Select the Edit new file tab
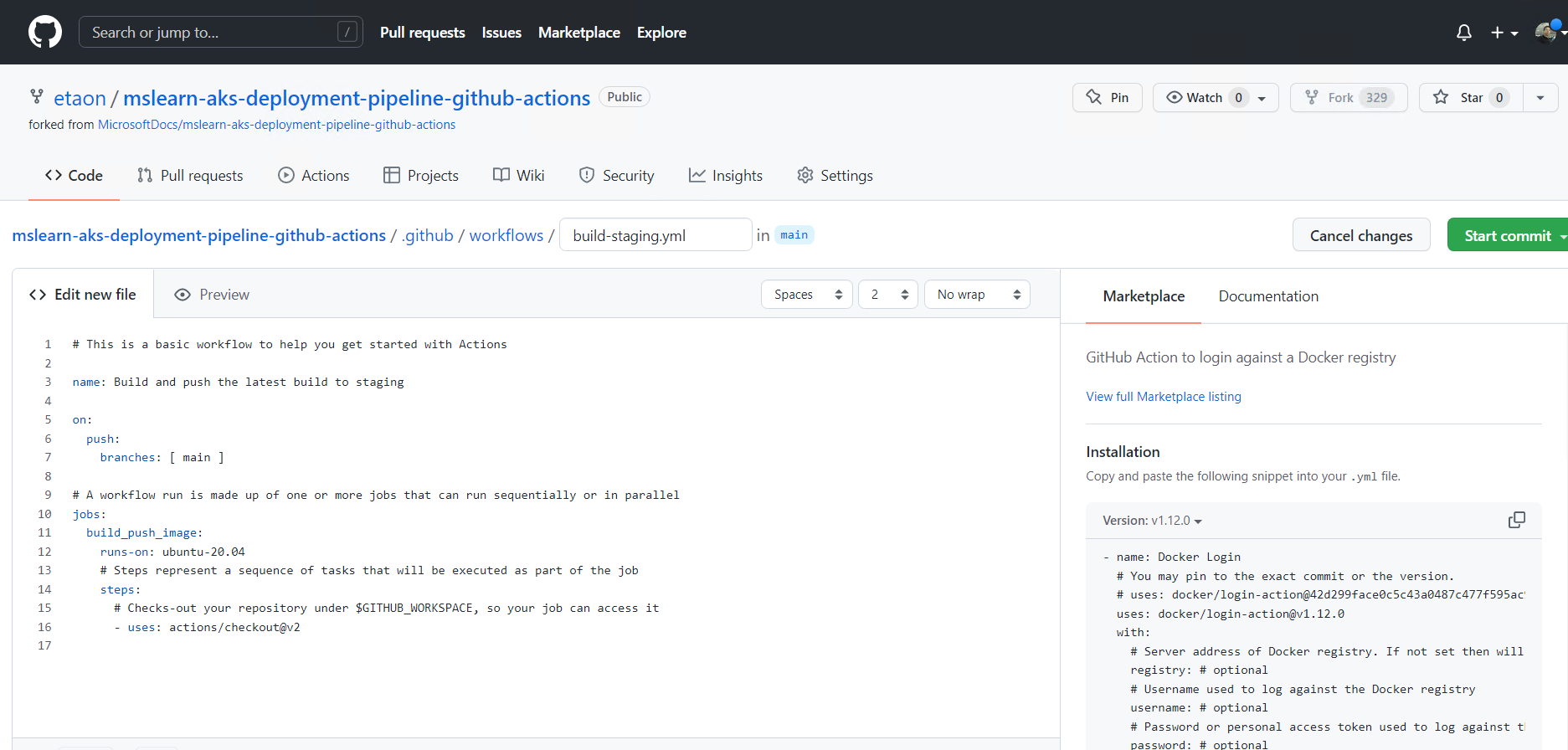Image resolution: width=1568 pixels, height=750 pixels. point(83,294)
